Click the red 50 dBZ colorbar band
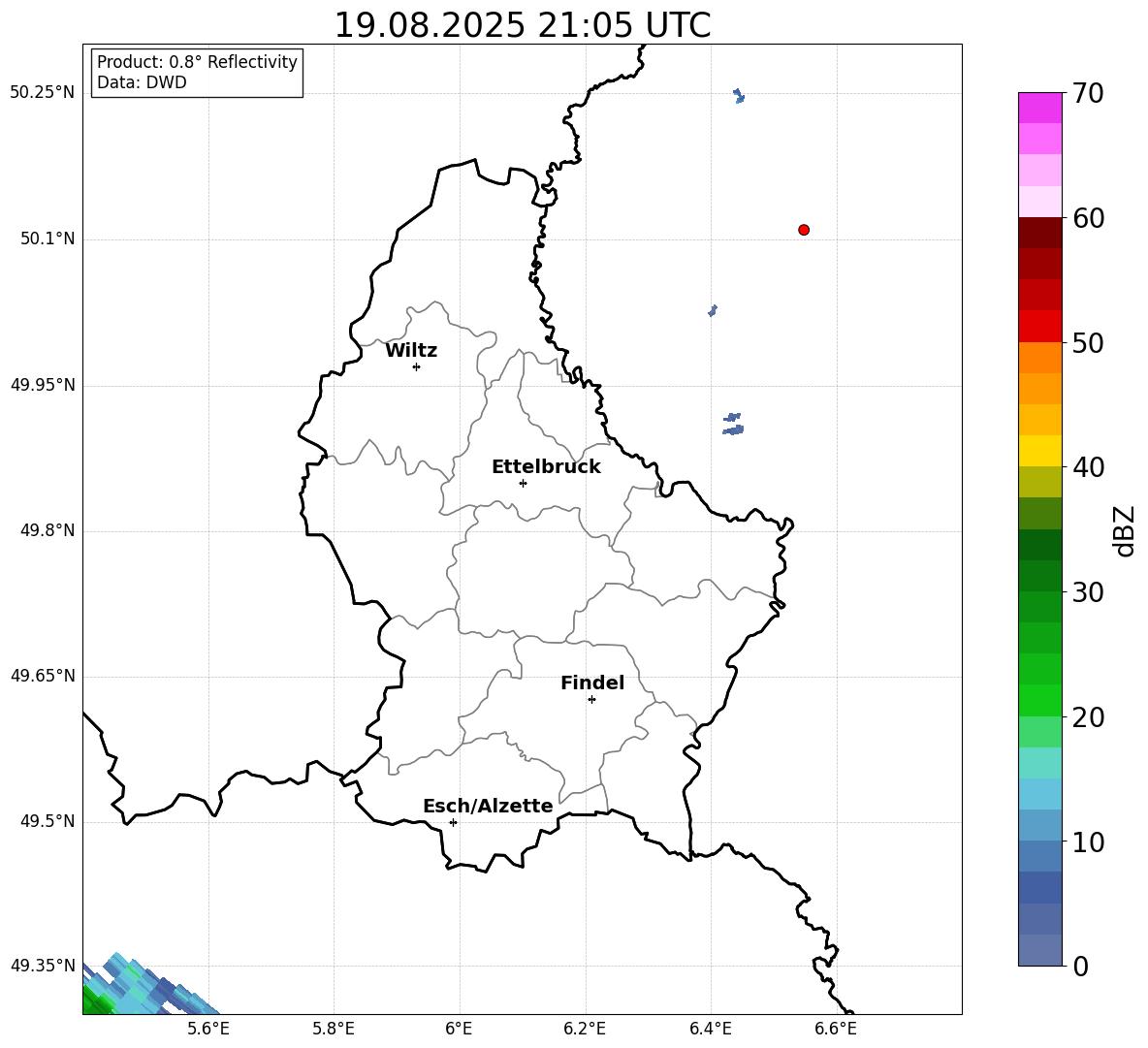 pos(1039,327)
